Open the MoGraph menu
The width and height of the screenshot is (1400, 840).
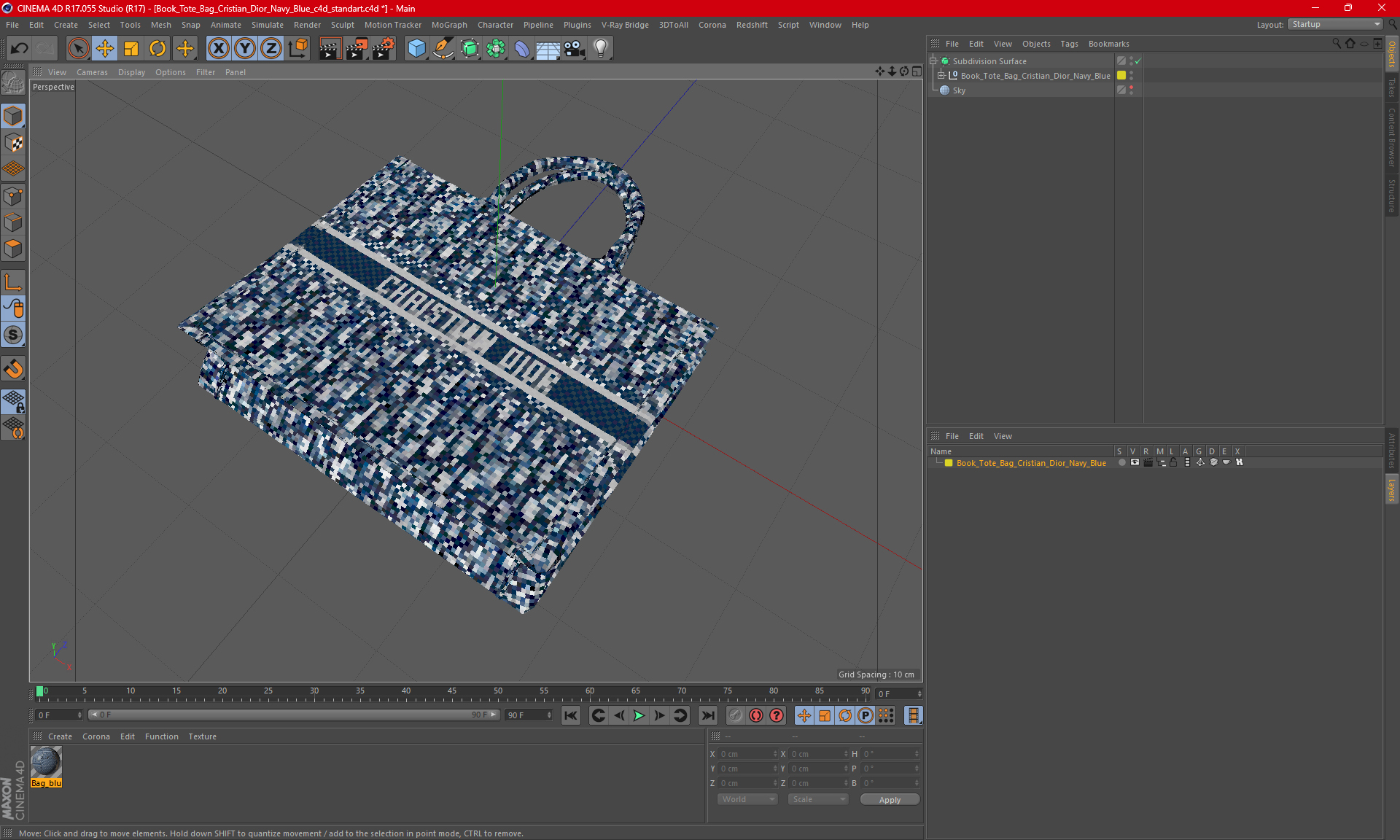coord(449,25)
